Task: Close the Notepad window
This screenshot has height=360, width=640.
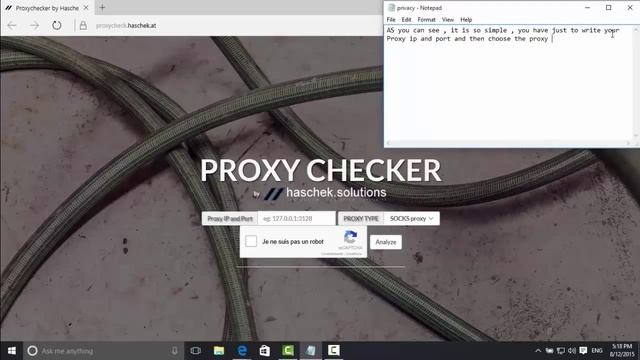Action: point(630,7)
